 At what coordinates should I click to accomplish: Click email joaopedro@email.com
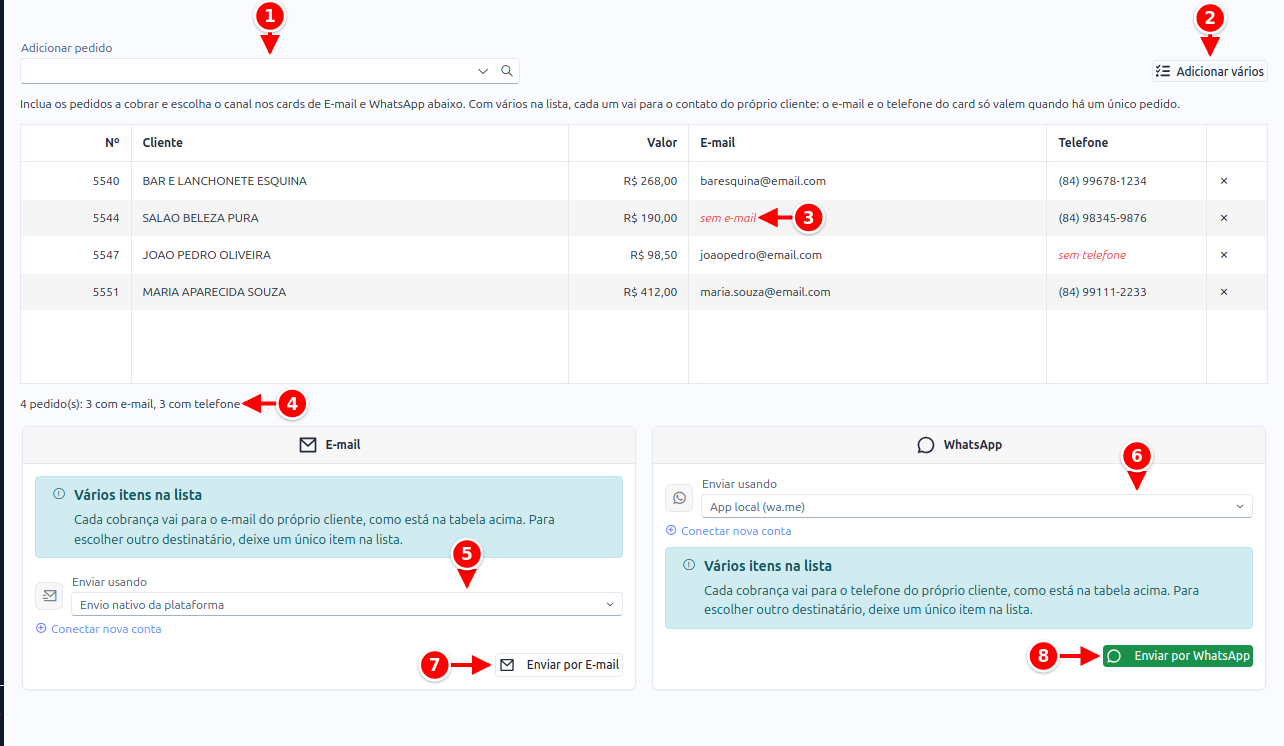[x=761, y=255]
